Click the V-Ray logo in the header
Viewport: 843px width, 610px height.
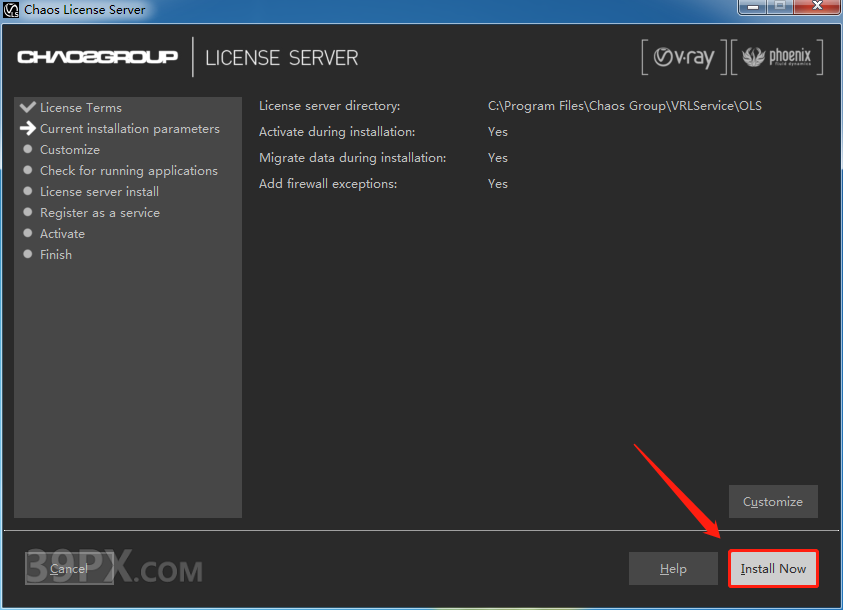click(x=684, y=57)
